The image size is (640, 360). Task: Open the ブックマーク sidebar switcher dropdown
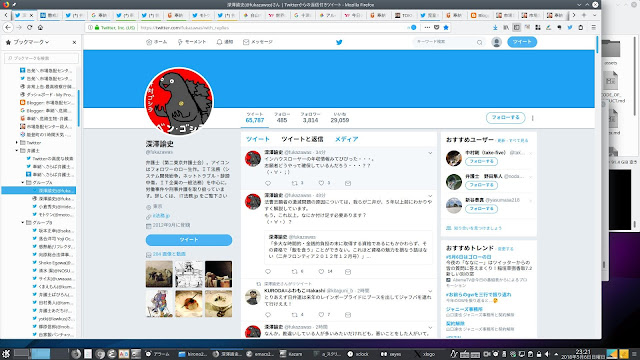(x=31, y=42)
